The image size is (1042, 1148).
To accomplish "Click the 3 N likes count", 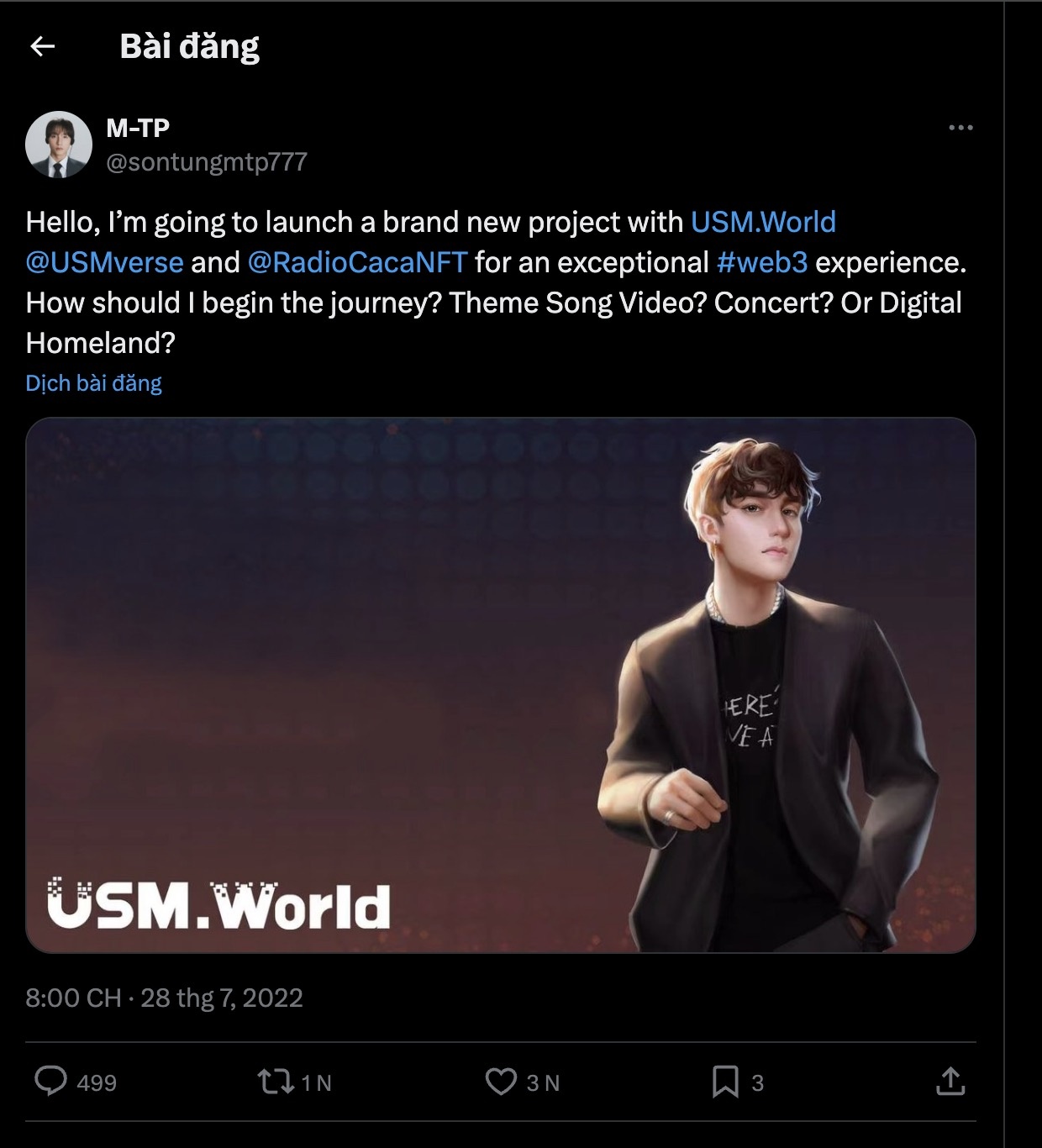I will (x=543, y=1082).
